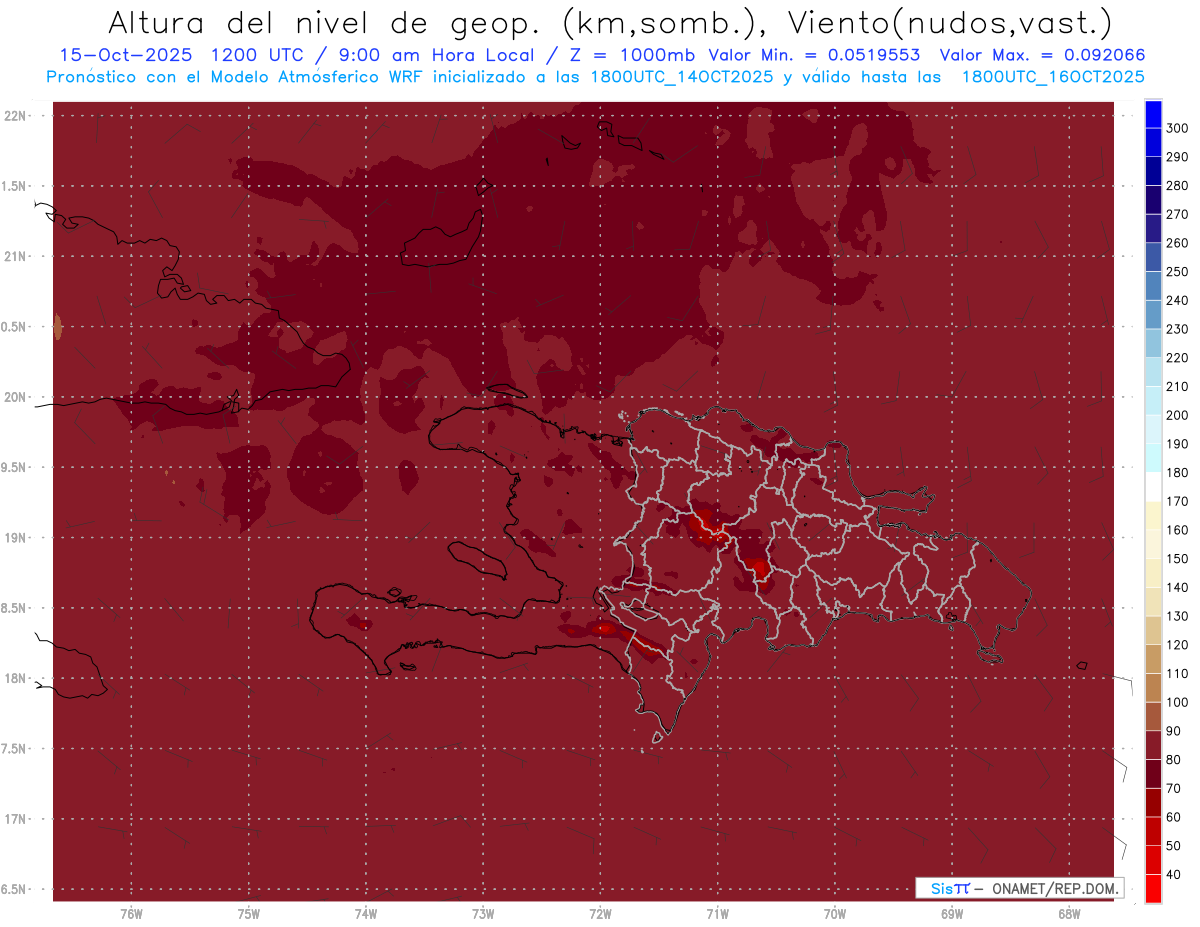
Task: Click the '80' colorbar value
Action: [x=1172, y=760]
